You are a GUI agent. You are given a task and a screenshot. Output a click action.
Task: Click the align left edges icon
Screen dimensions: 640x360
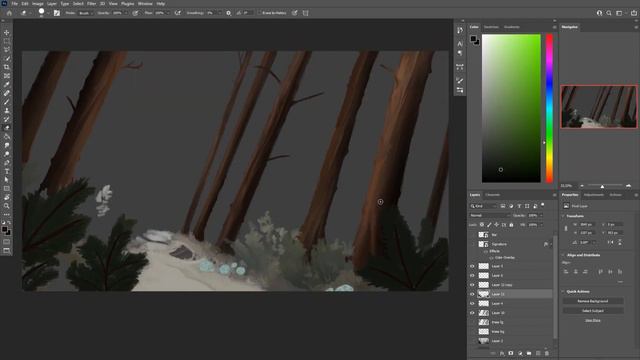click(566, 271)
